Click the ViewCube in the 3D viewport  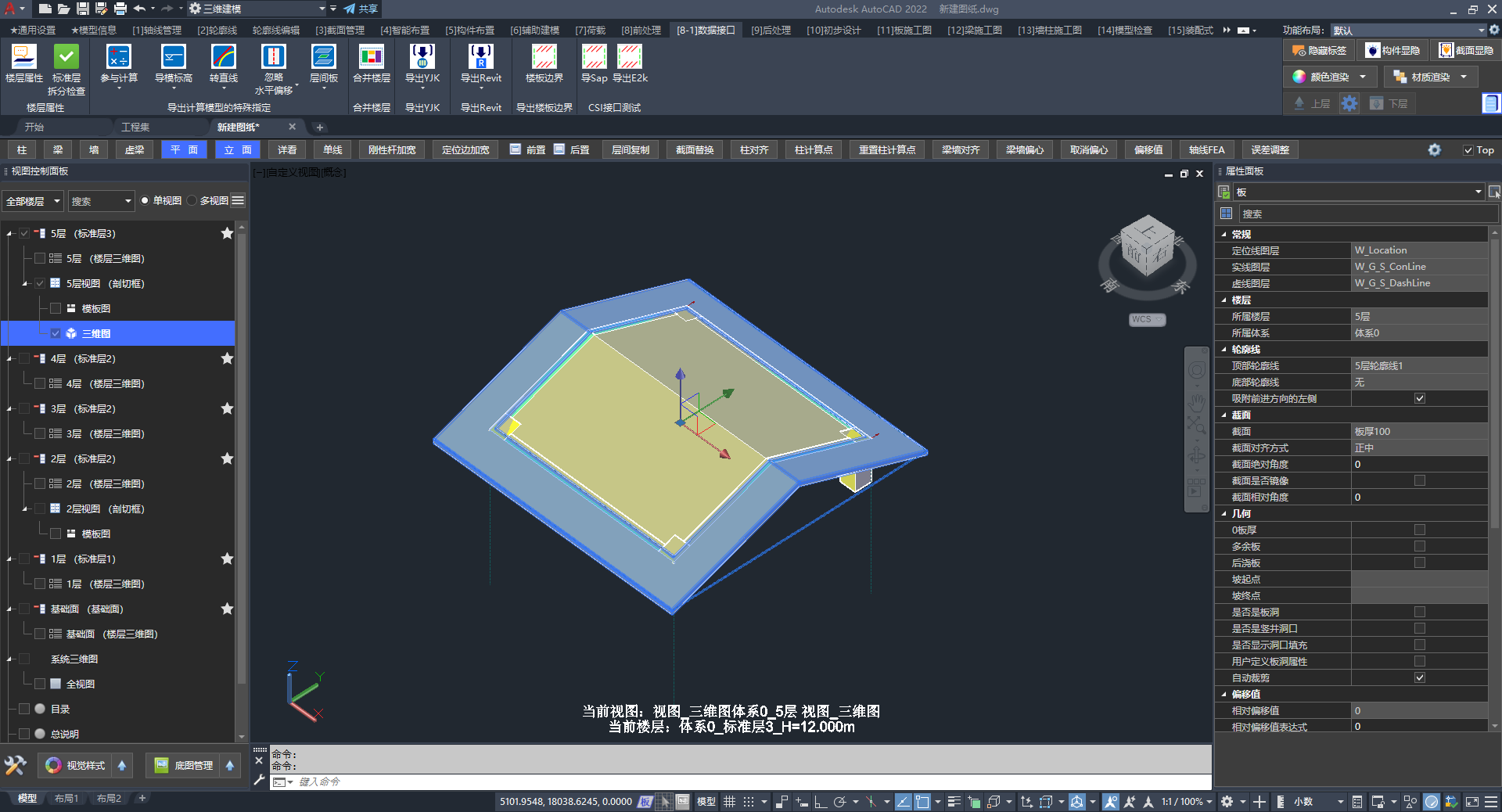pyautogui.click(x=1147, y=246)
